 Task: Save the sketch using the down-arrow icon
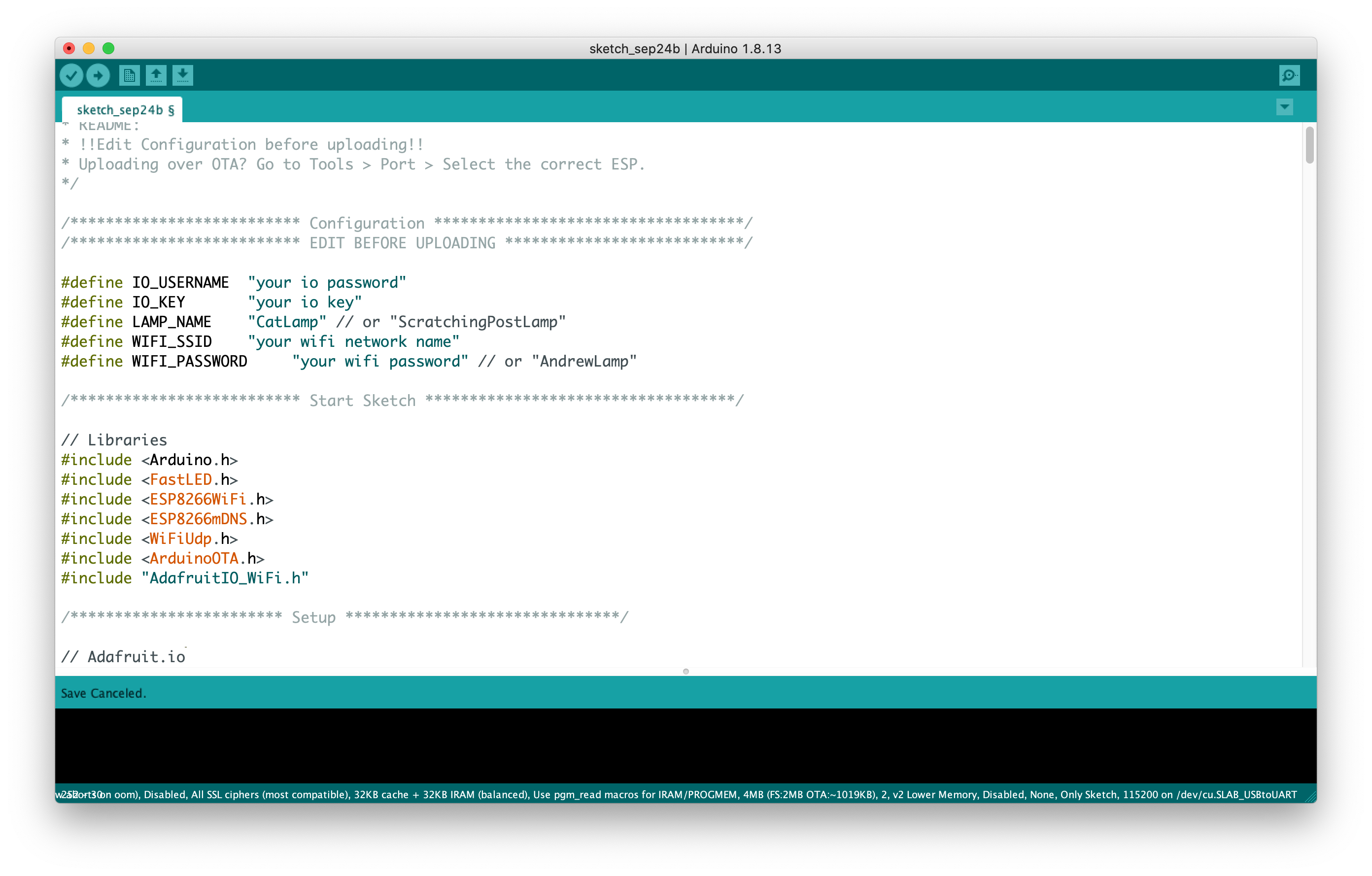[x=182, y=74]
